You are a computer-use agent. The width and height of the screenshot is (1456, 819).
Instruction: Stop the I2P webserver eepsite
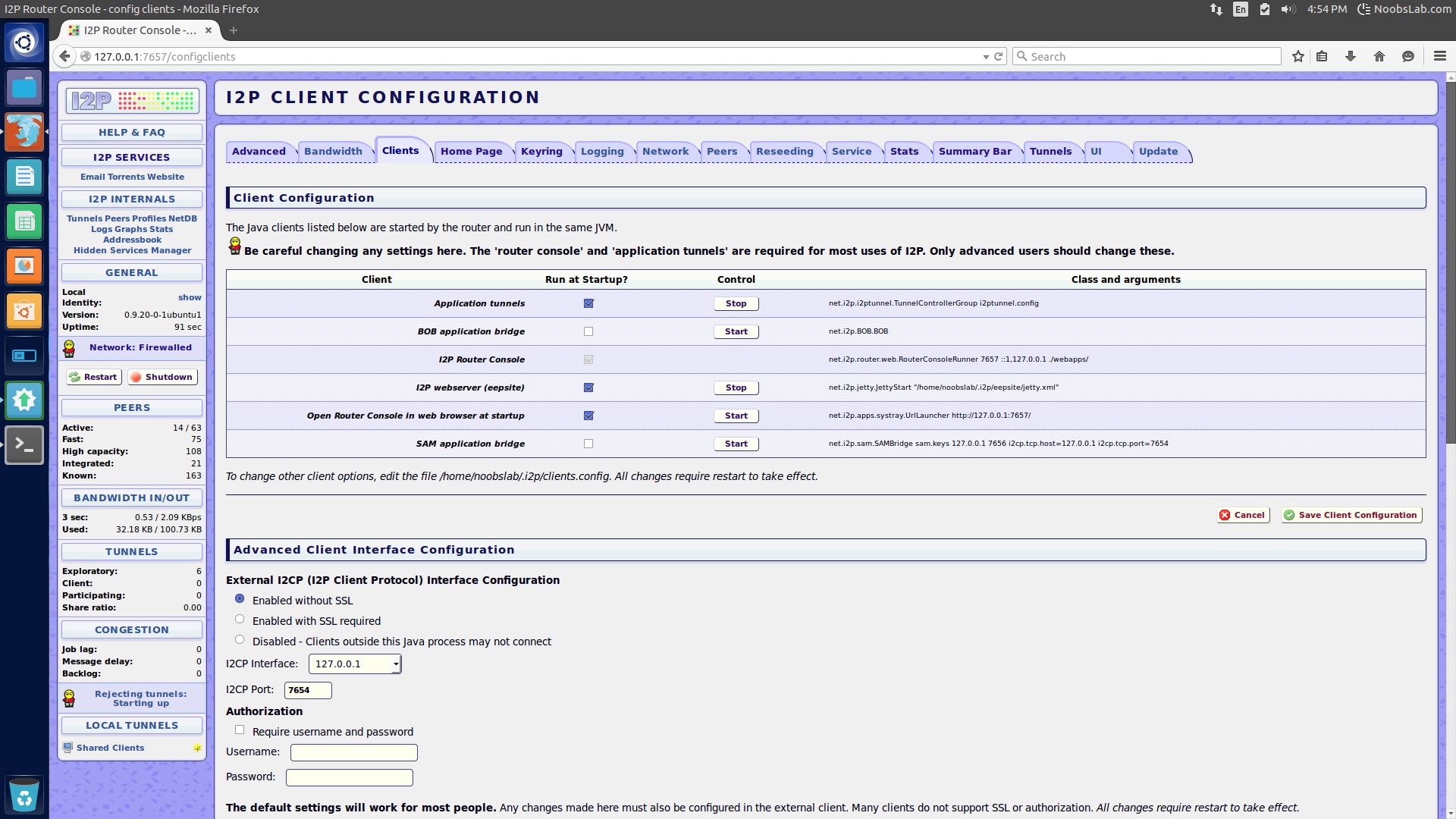point(736,388)
